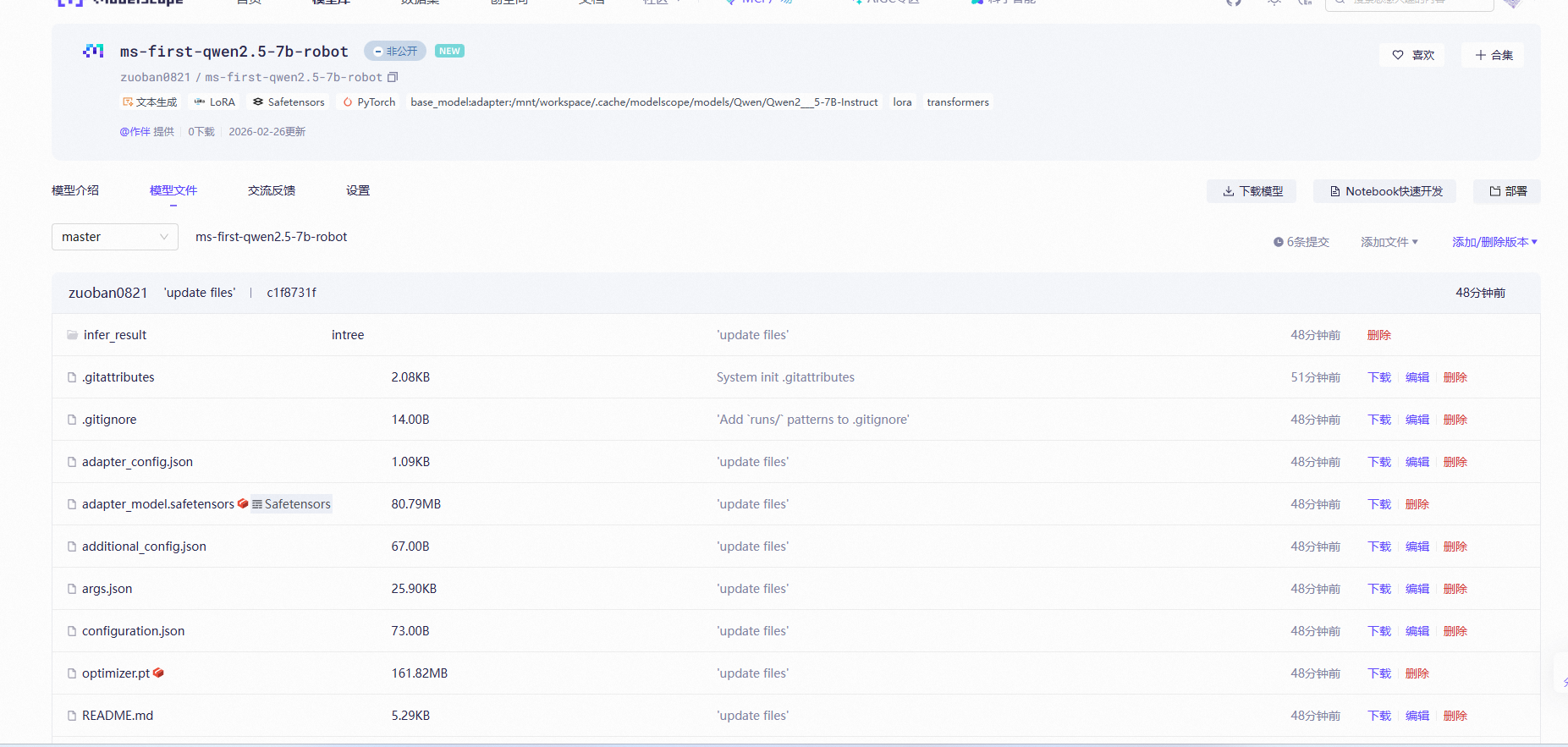Expand the 添加/删除版本 dropdown

[x=1494, y=242]
